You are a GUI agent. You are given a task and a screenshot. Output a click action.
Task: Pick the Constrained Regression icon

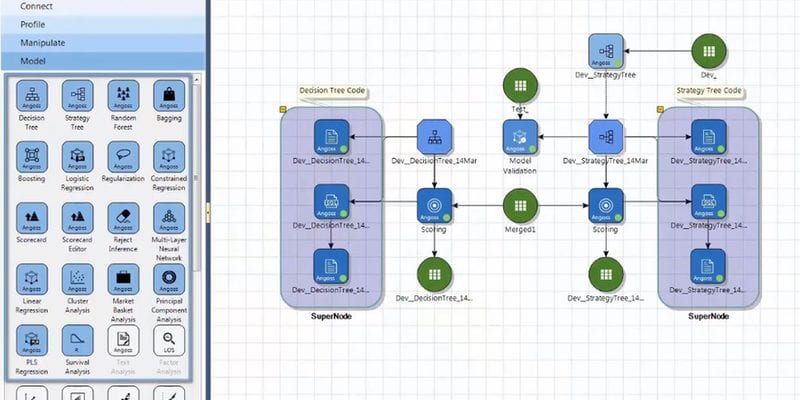click(169, 157)
